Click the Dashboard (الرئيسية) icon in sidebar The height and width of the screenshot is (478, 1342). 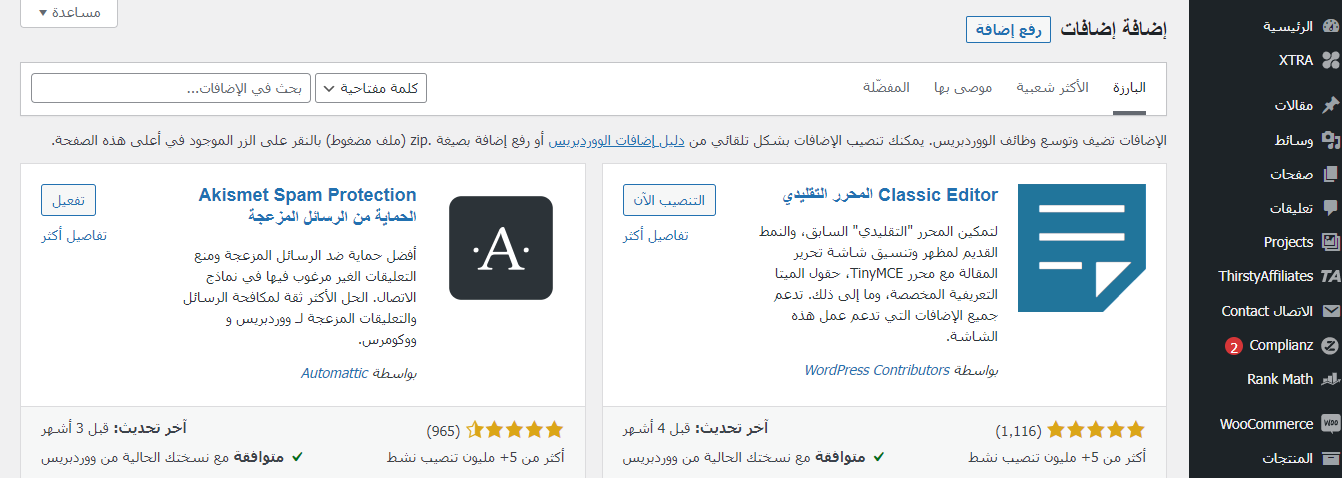click(1330, 27)
